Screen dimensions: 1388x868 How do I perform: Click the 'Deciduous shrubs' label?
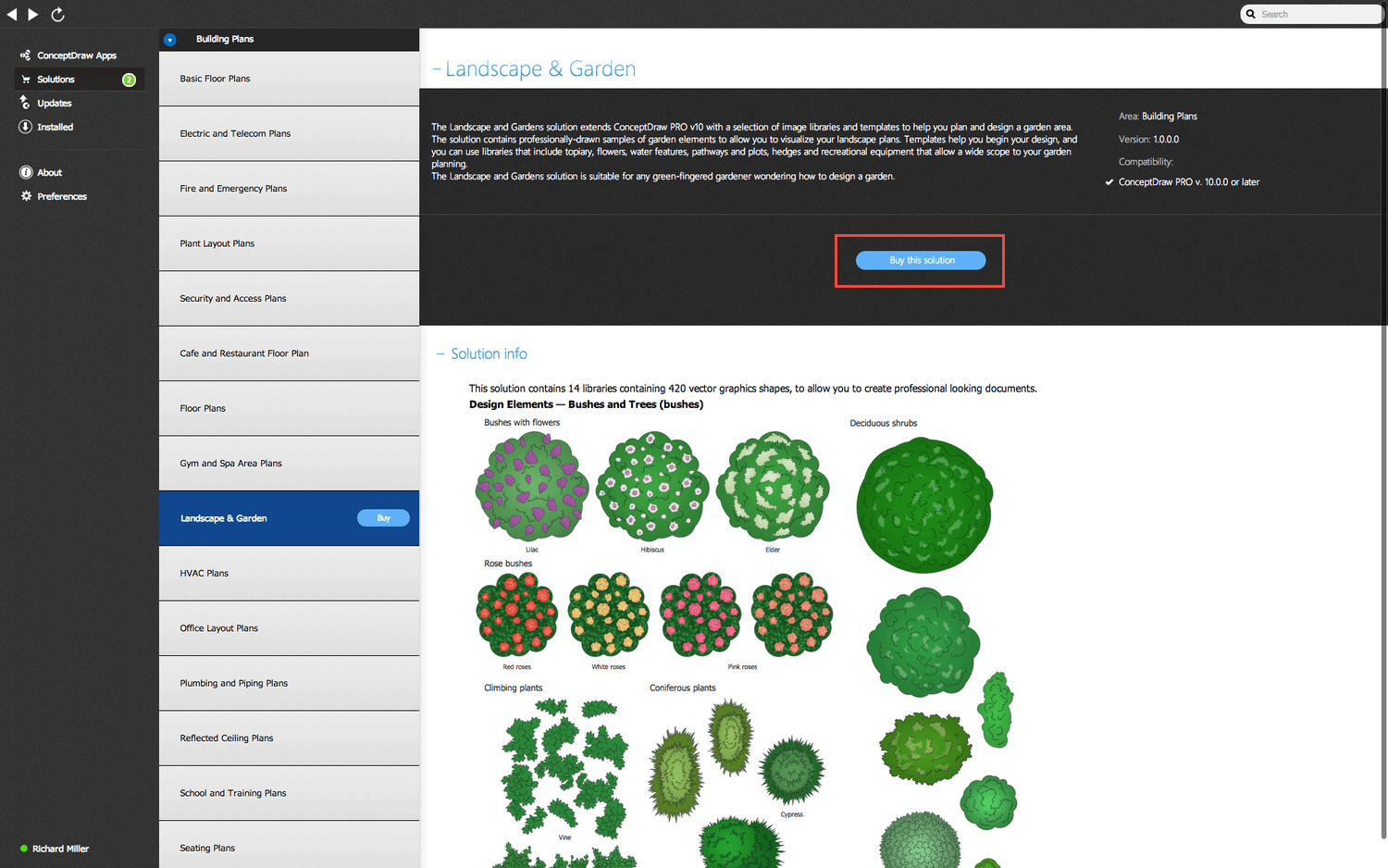tap(884, 423)
